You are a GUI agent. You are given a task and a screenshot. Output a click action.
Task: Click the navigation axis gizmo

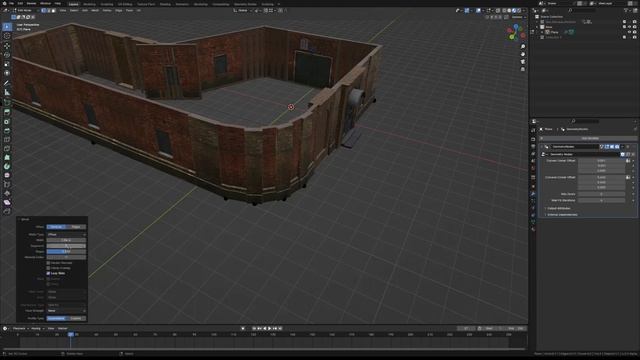pos(516,33)
